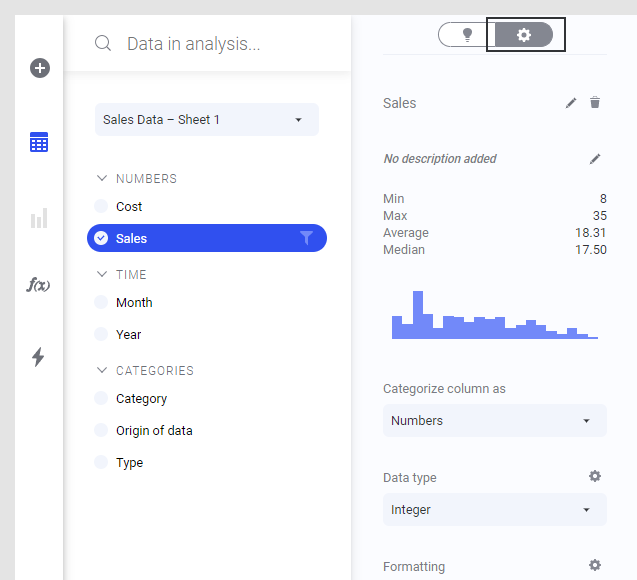Click the lightning bolt actions icon

(38, 357)
